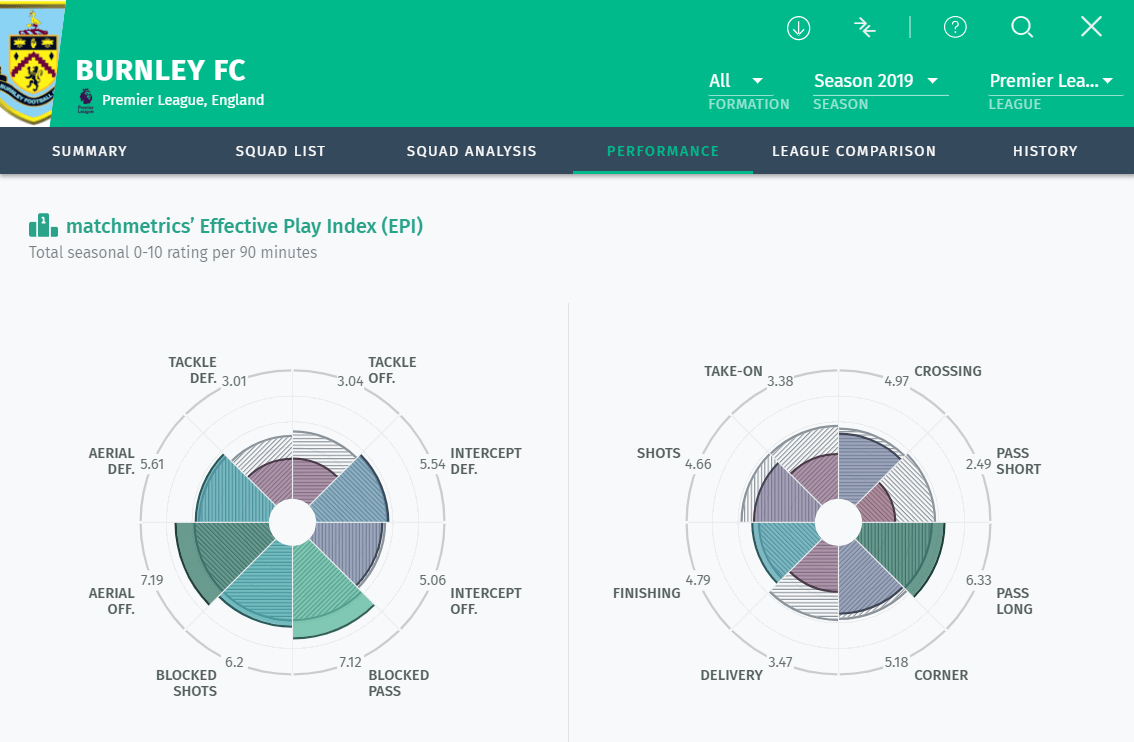Switch to the Summary tab

click(90, 151)
